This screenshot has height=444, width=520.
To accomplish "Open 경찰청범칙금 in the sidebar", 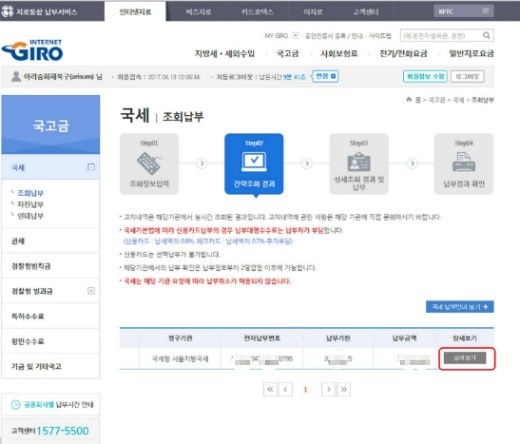I will (51, 266).
